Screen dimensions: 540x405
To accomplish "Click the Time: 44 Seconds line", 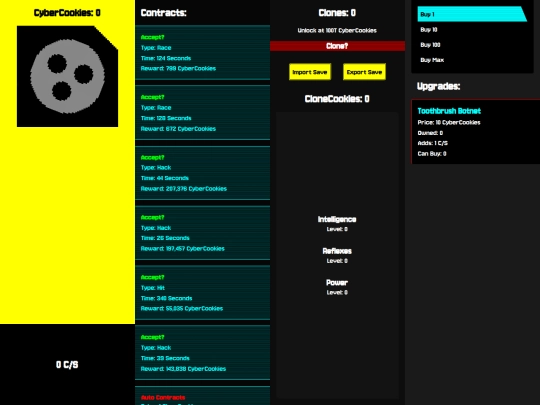I will [x=165, y=178].
